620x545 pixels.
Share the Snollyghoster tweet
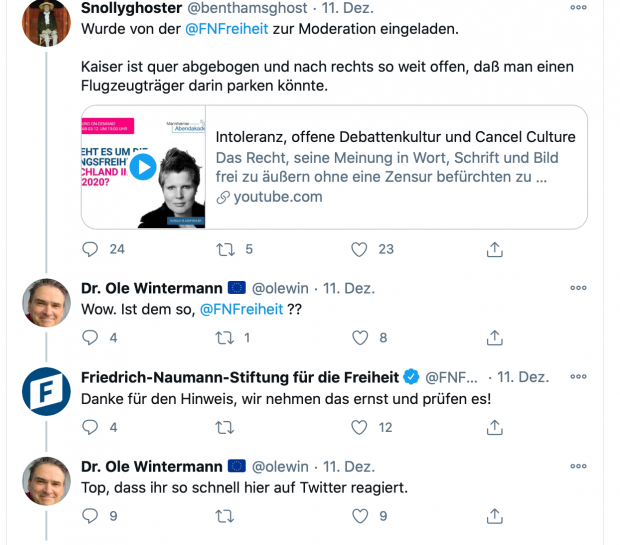493,249
